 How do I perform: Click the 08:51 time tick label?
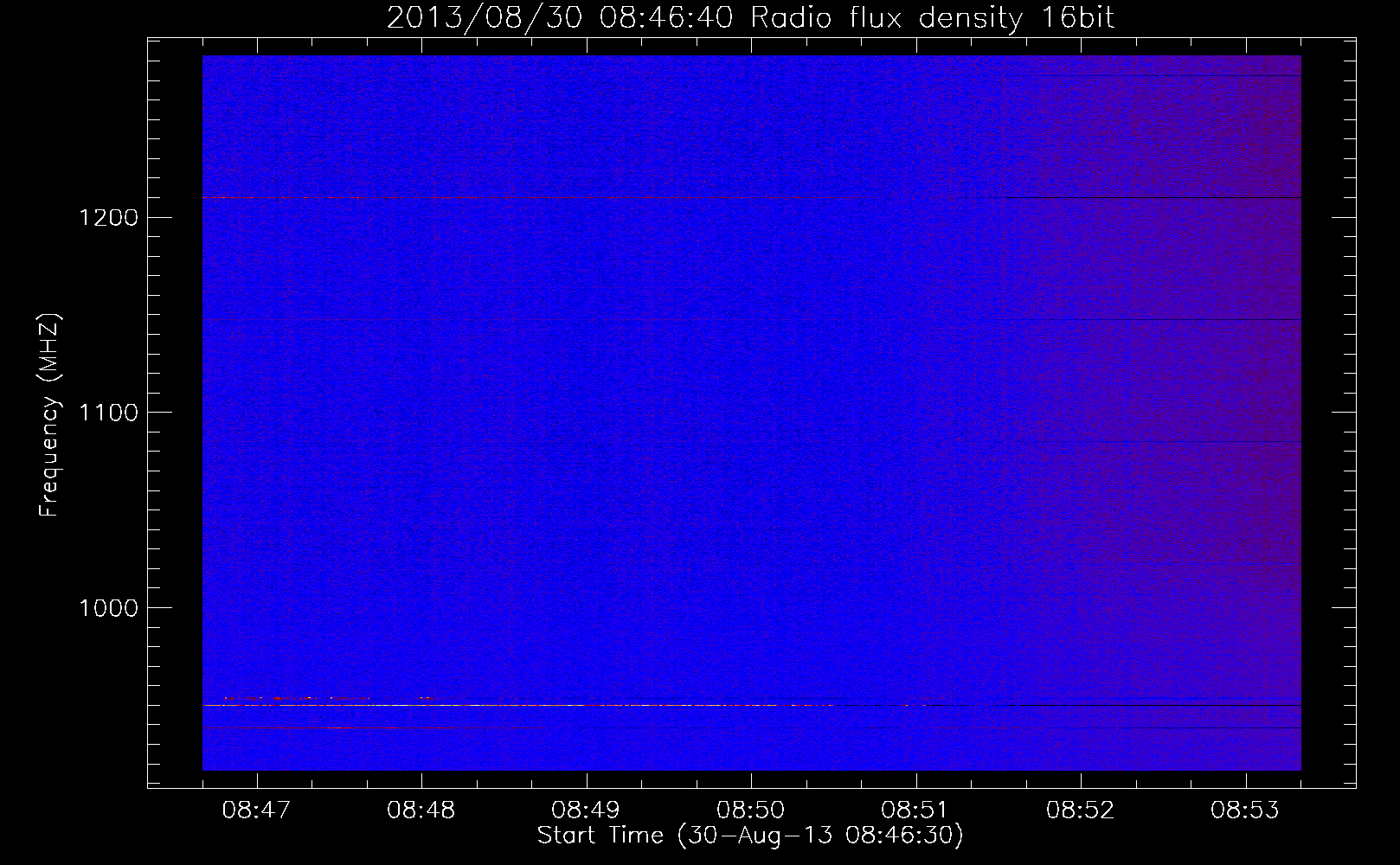click(915, 811)
